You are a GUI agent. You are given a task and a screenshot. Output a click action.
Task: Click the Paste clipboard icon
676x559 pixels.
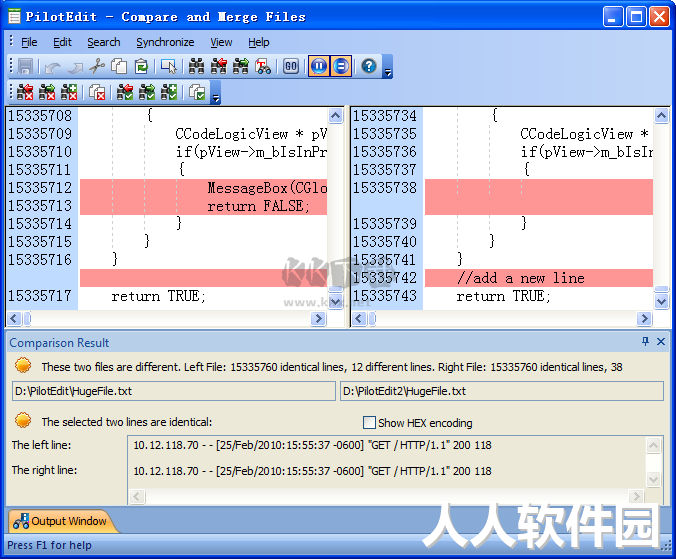point(141,67)
